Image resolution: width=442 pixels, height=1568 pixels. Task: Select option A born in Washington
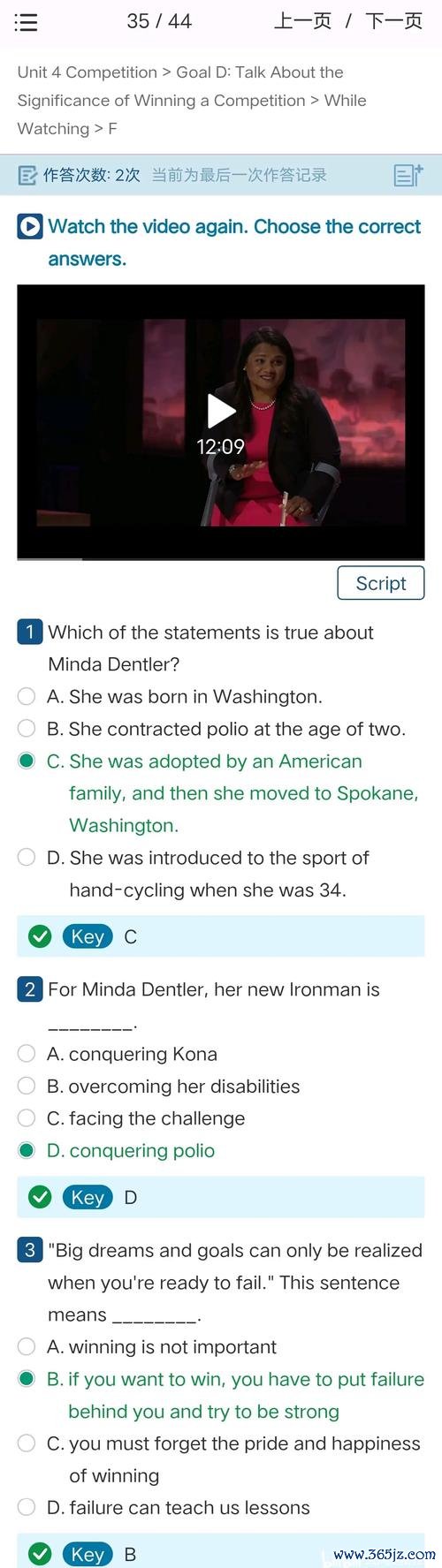(x=170, y=696)
